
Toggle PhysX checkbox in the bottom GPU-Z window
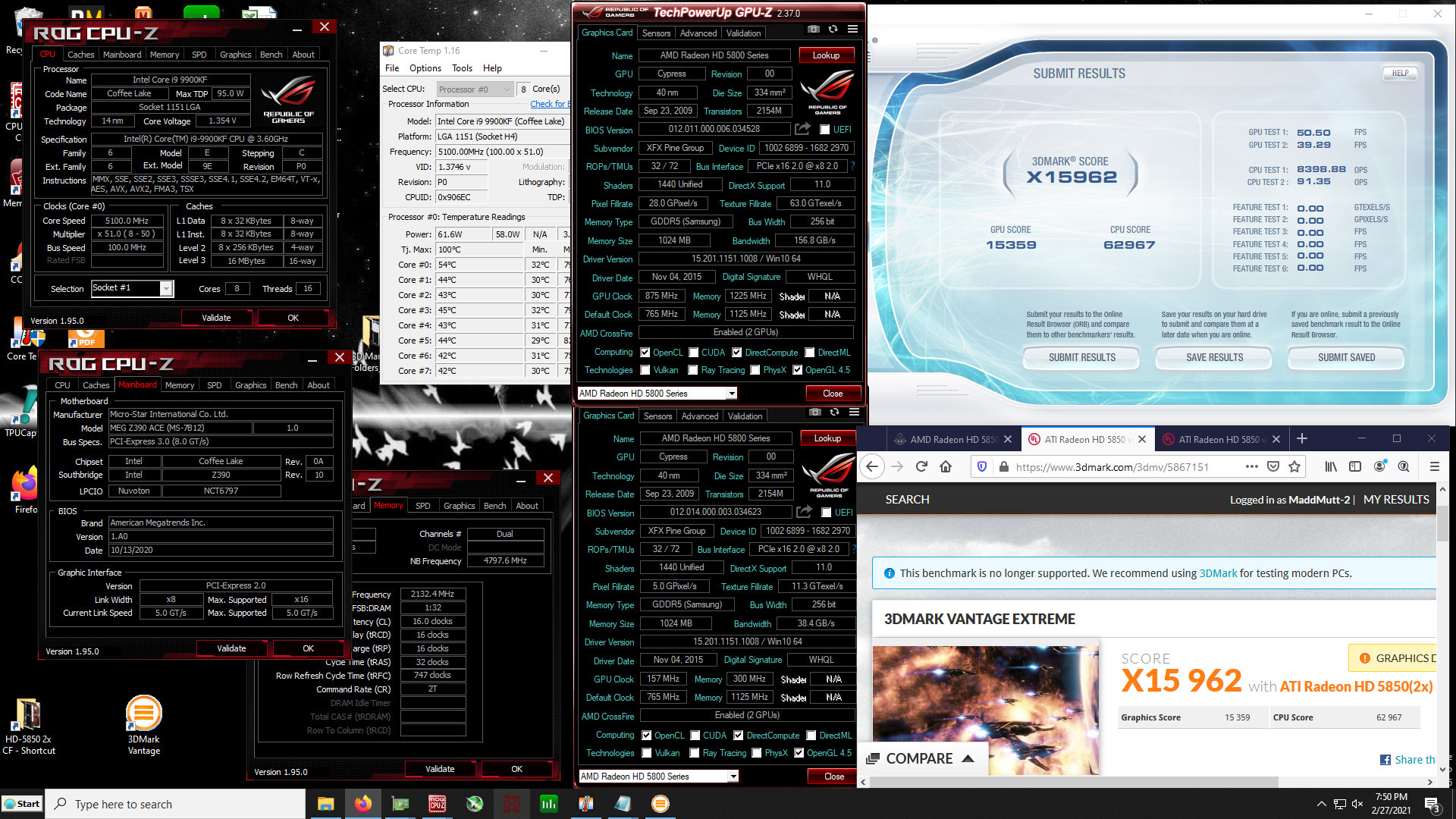(x=756, y=753)
